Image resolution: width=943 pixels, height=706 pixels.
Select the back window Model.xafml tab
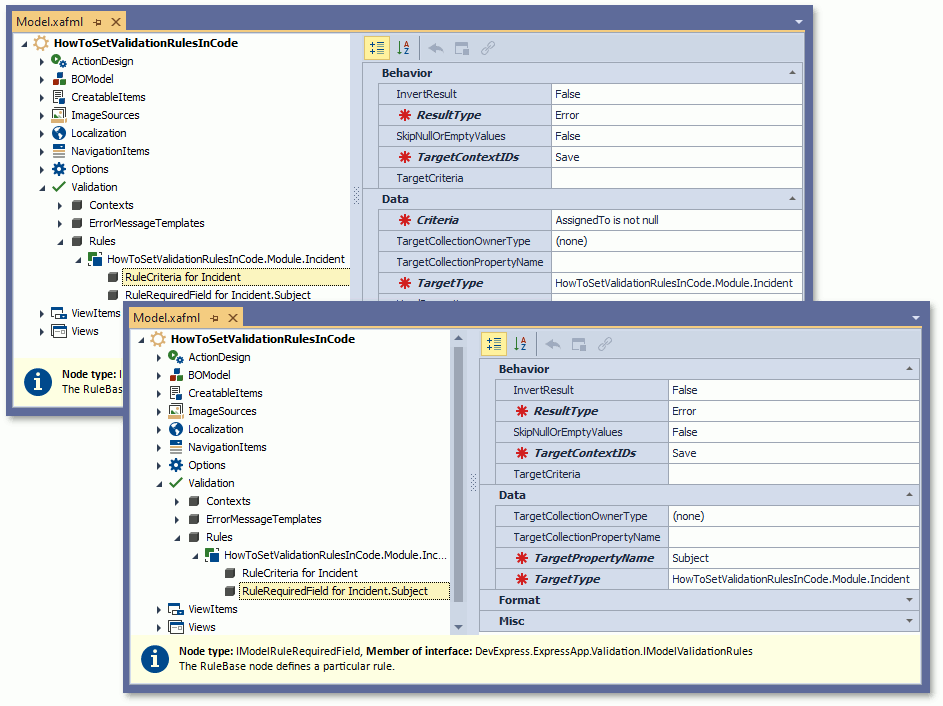50,21
